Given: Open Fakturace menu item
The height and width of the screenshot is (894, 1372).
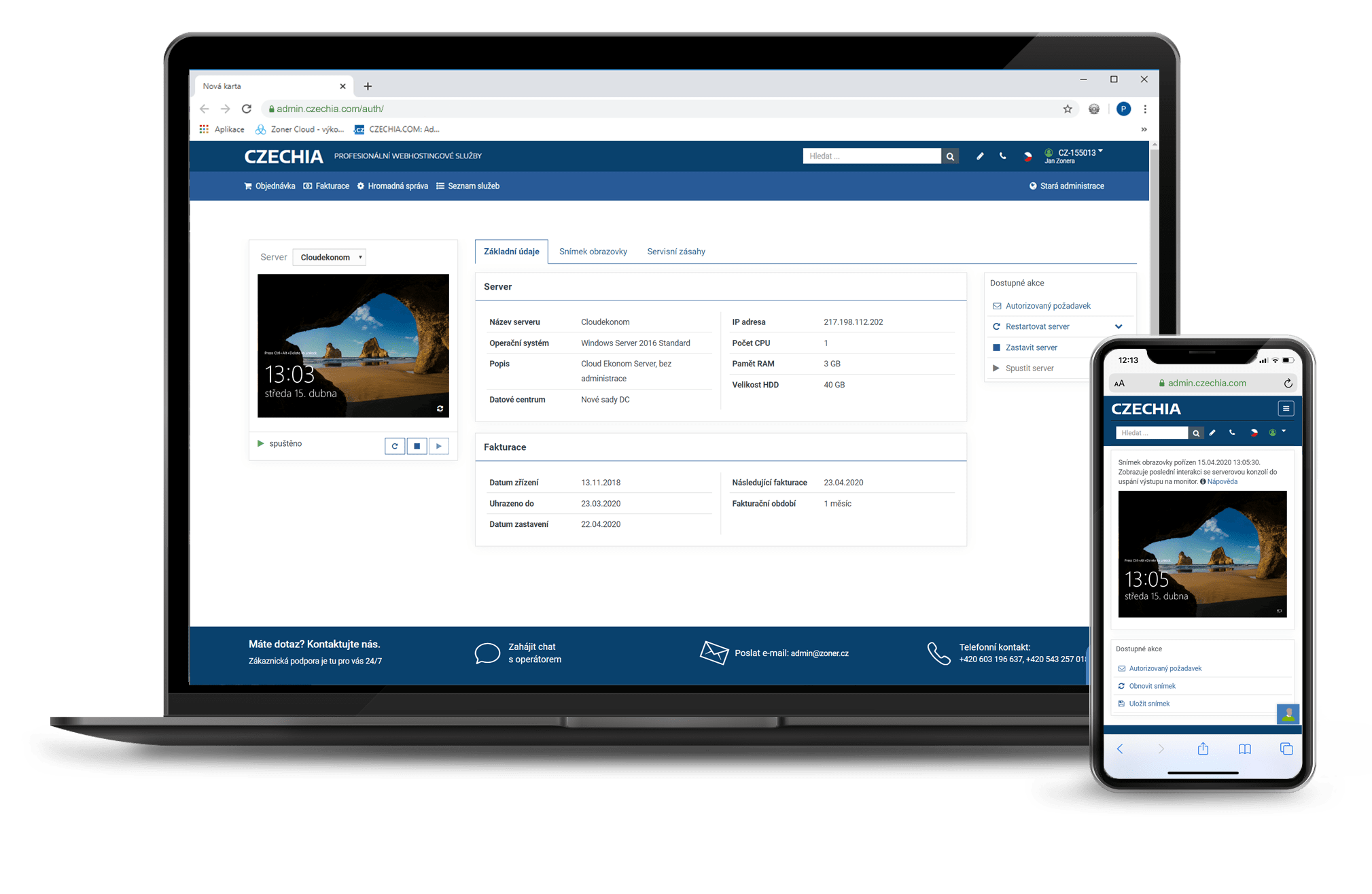Looking at the screenshot, I should [326, 186].
